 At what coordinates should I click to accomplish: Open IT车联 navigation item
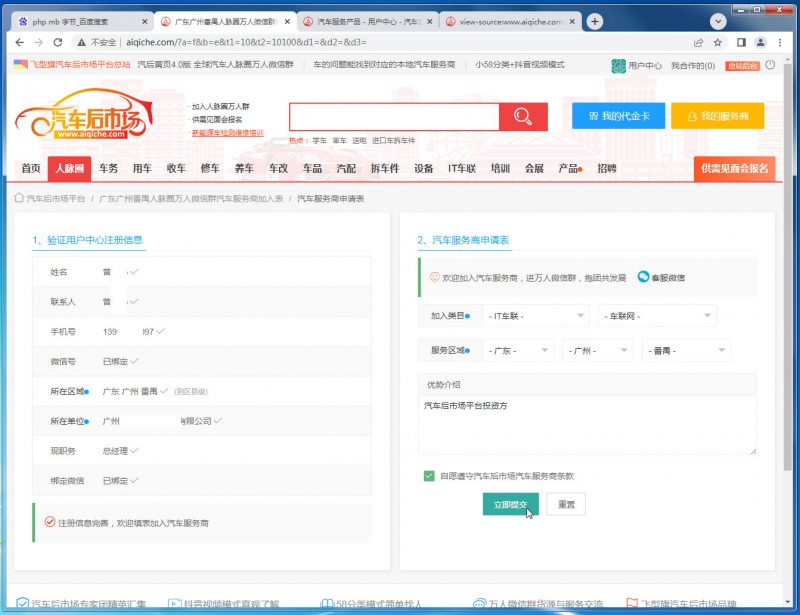point(462,168)
